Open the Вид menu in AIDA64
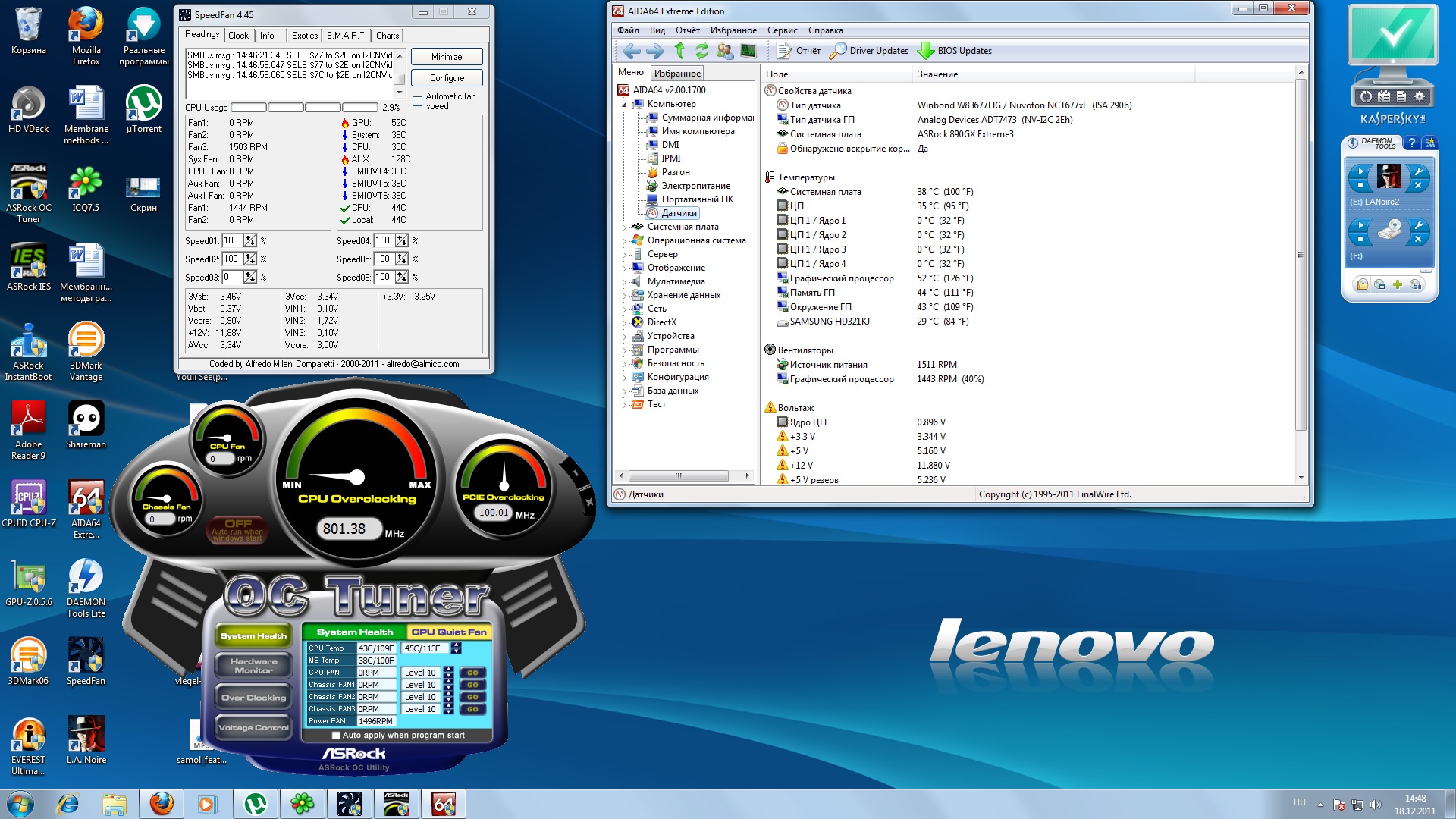1456x819 pixels. (657, 30)
